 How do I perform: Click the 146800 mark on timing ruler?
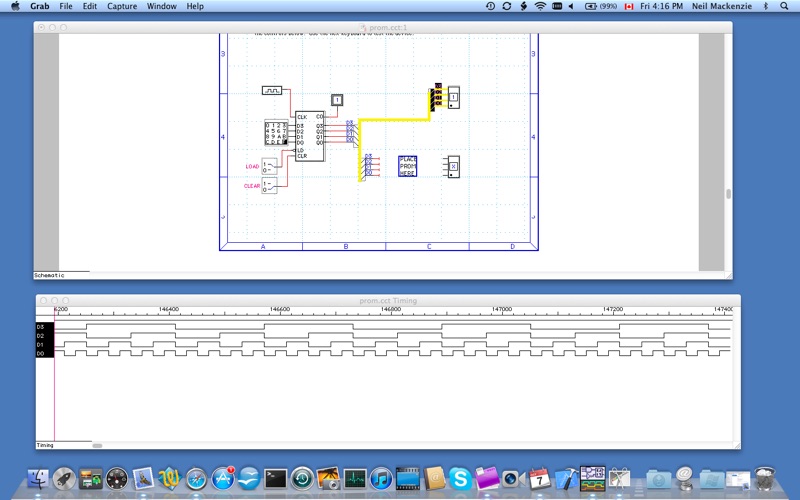pyautogui.click(x=391, y=309)
